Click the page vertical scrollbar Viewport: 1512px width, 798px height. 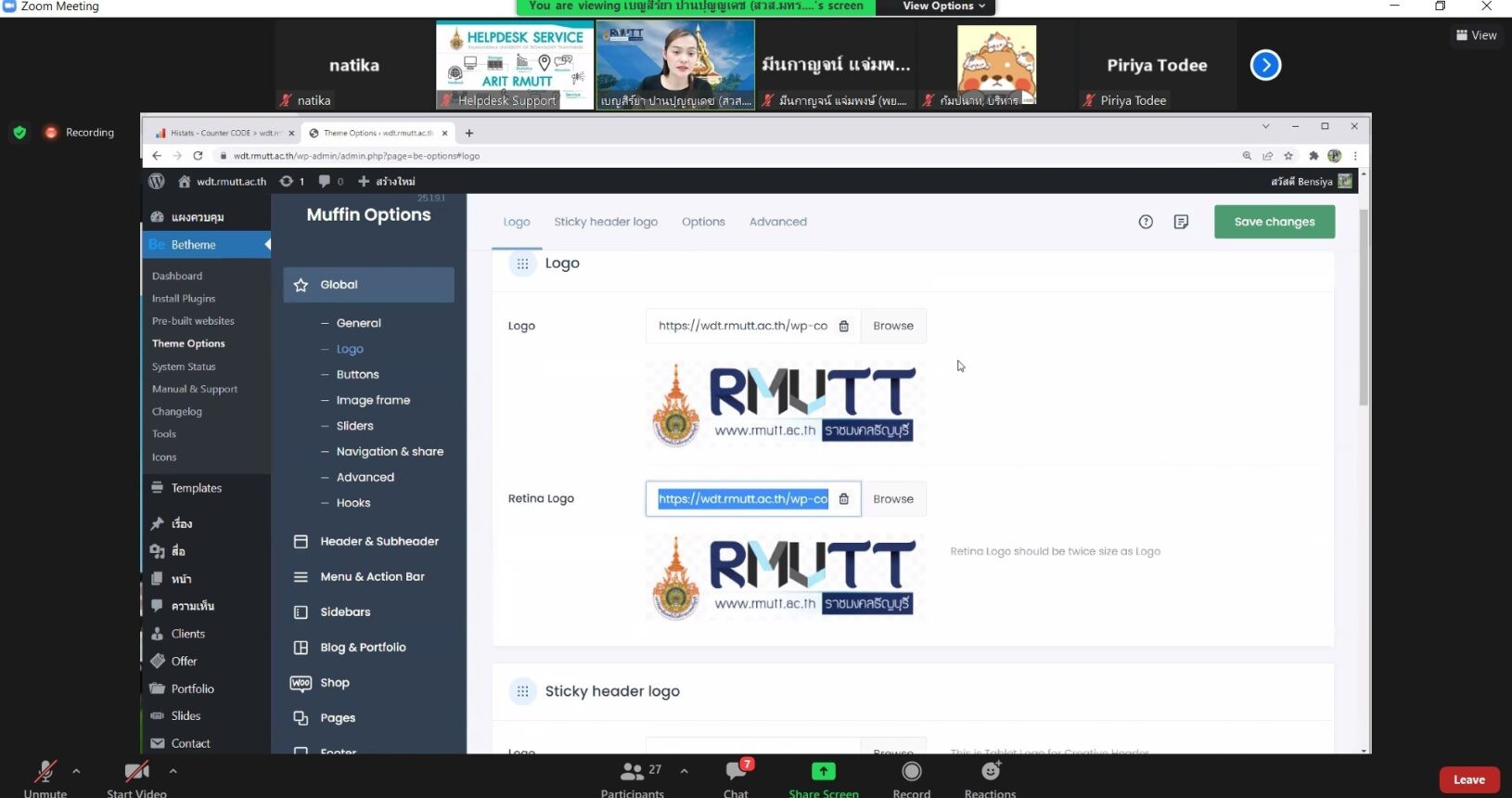click(1364, 307)
